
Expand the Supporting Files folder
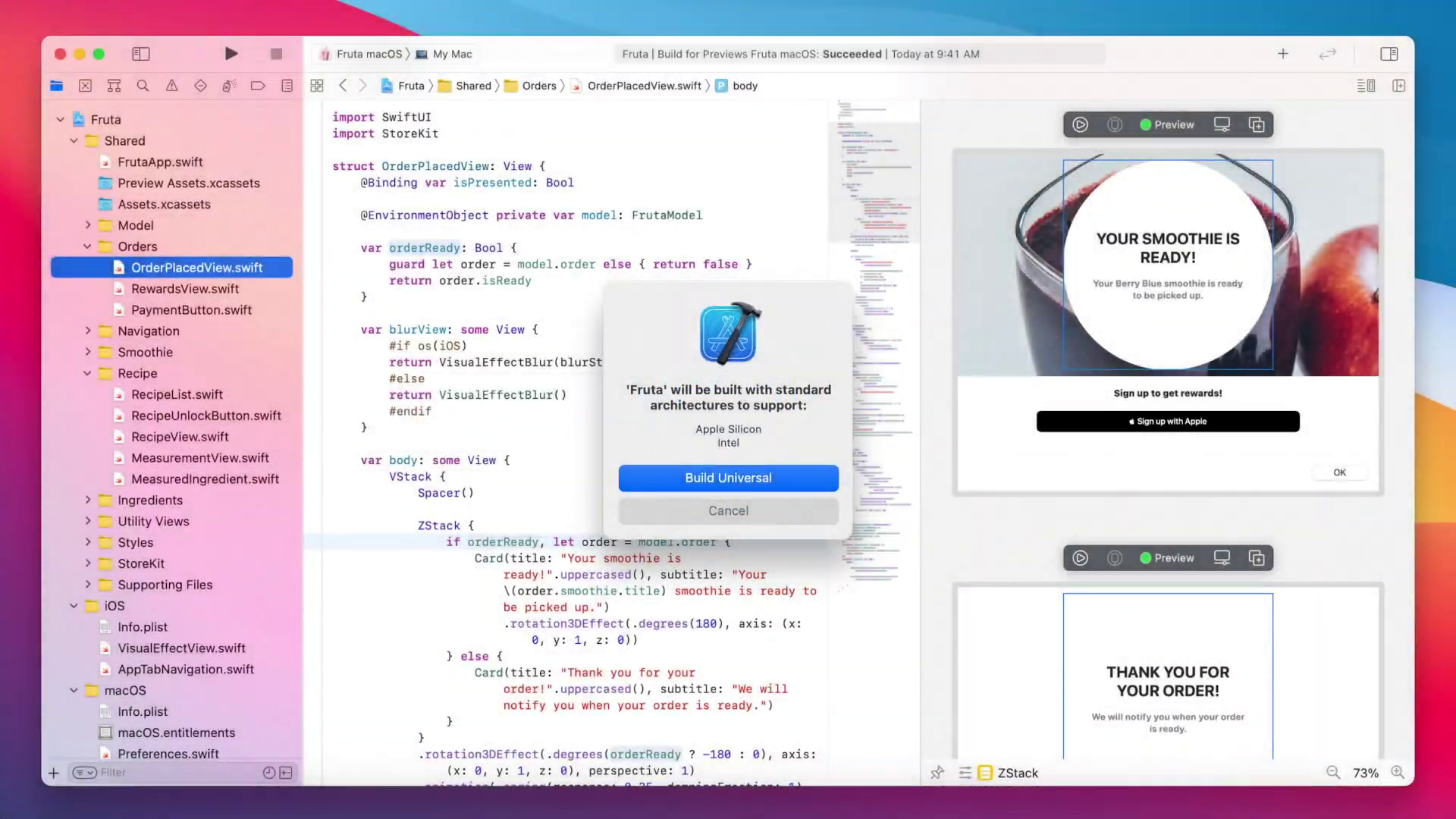tap(87, 585)
